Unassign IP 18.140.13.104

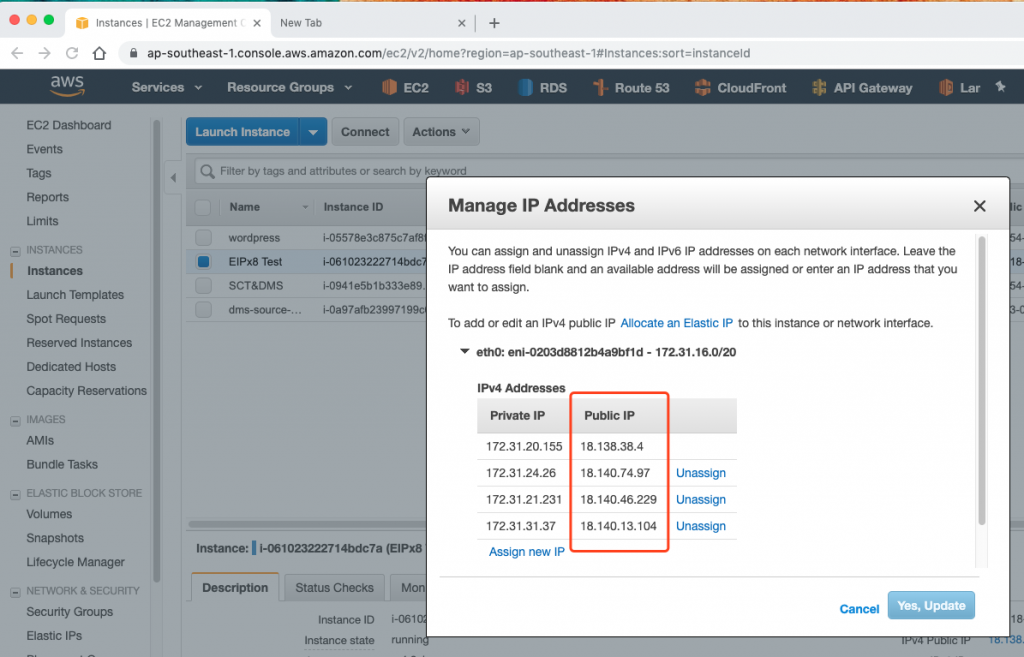click(701, 526)
